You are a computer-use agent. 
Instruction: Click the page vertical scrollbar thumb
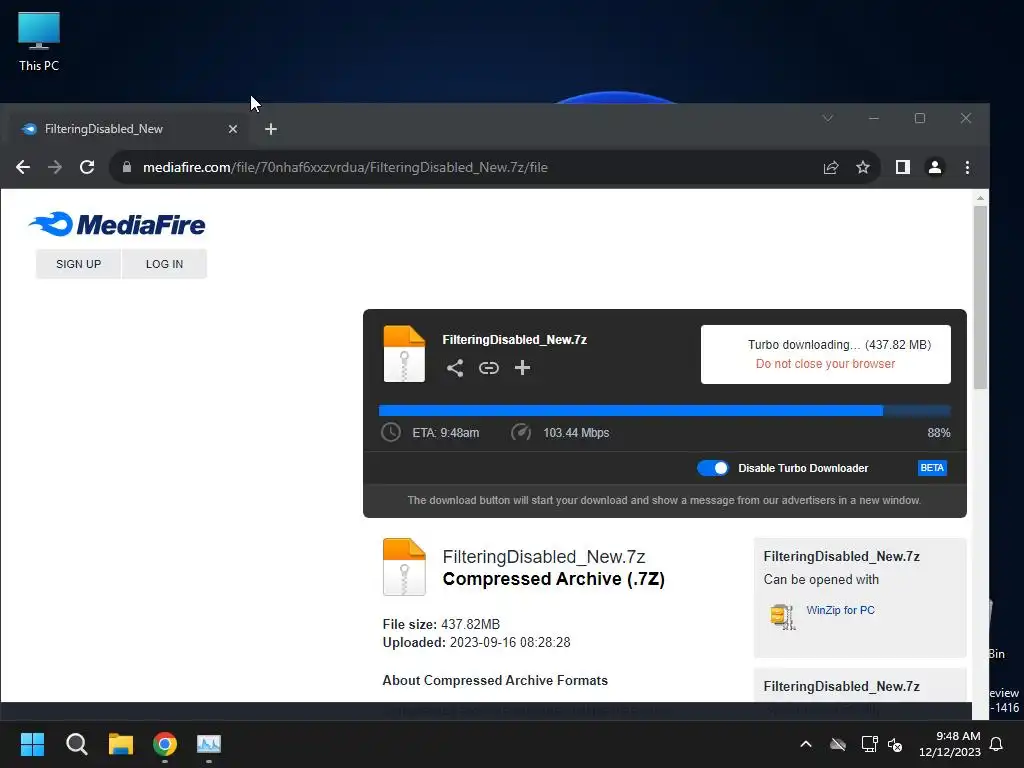[980, 298]
